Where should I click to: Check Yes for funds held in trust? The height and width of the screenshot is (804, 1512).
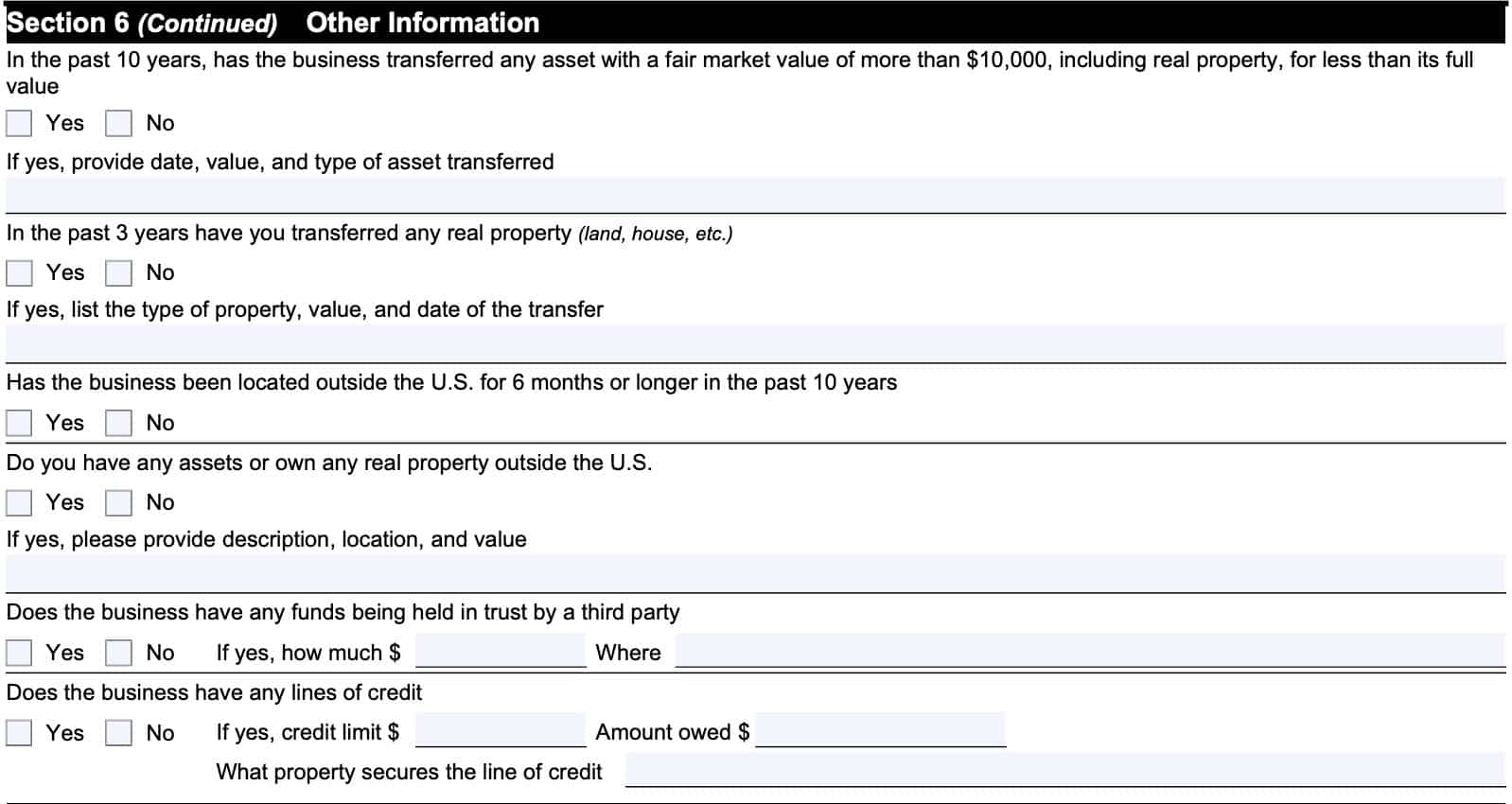click(x=19, y=653)
